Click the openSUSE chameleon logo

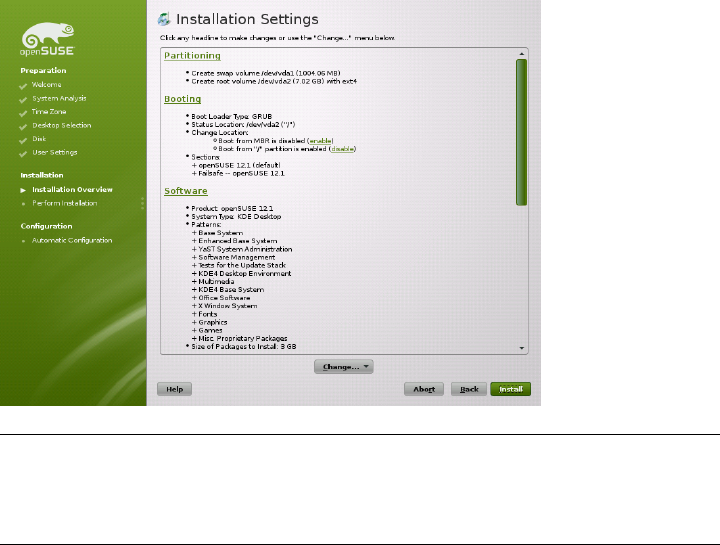[47, 39]
